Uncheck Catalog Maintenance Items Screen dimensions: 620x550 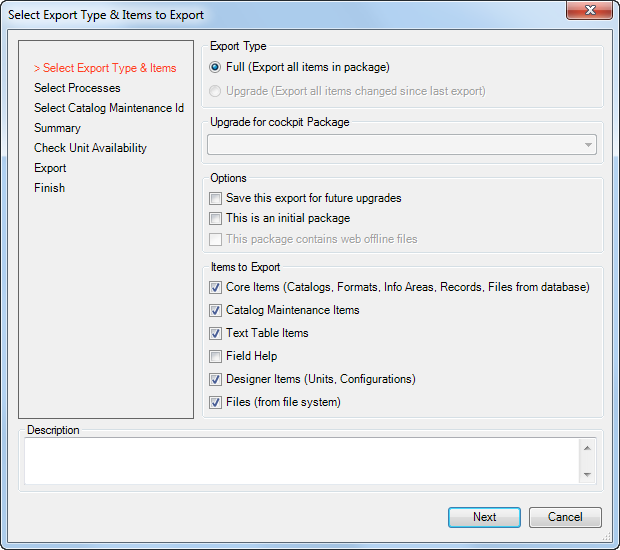[x=215, y=310]
